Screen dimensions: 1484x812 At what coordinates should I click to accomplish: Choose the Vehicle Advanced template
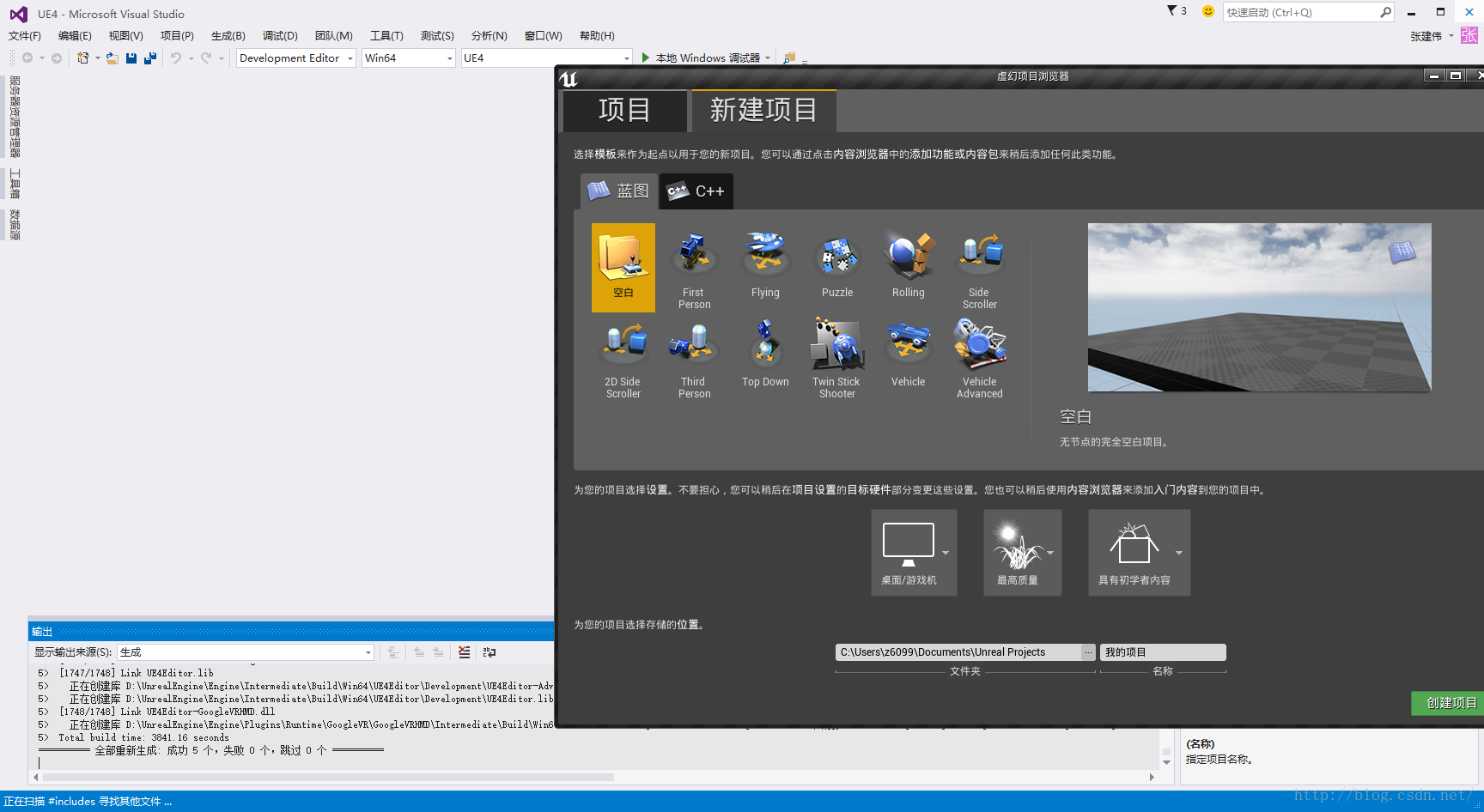pyautogui.click(x=980, y=359)
